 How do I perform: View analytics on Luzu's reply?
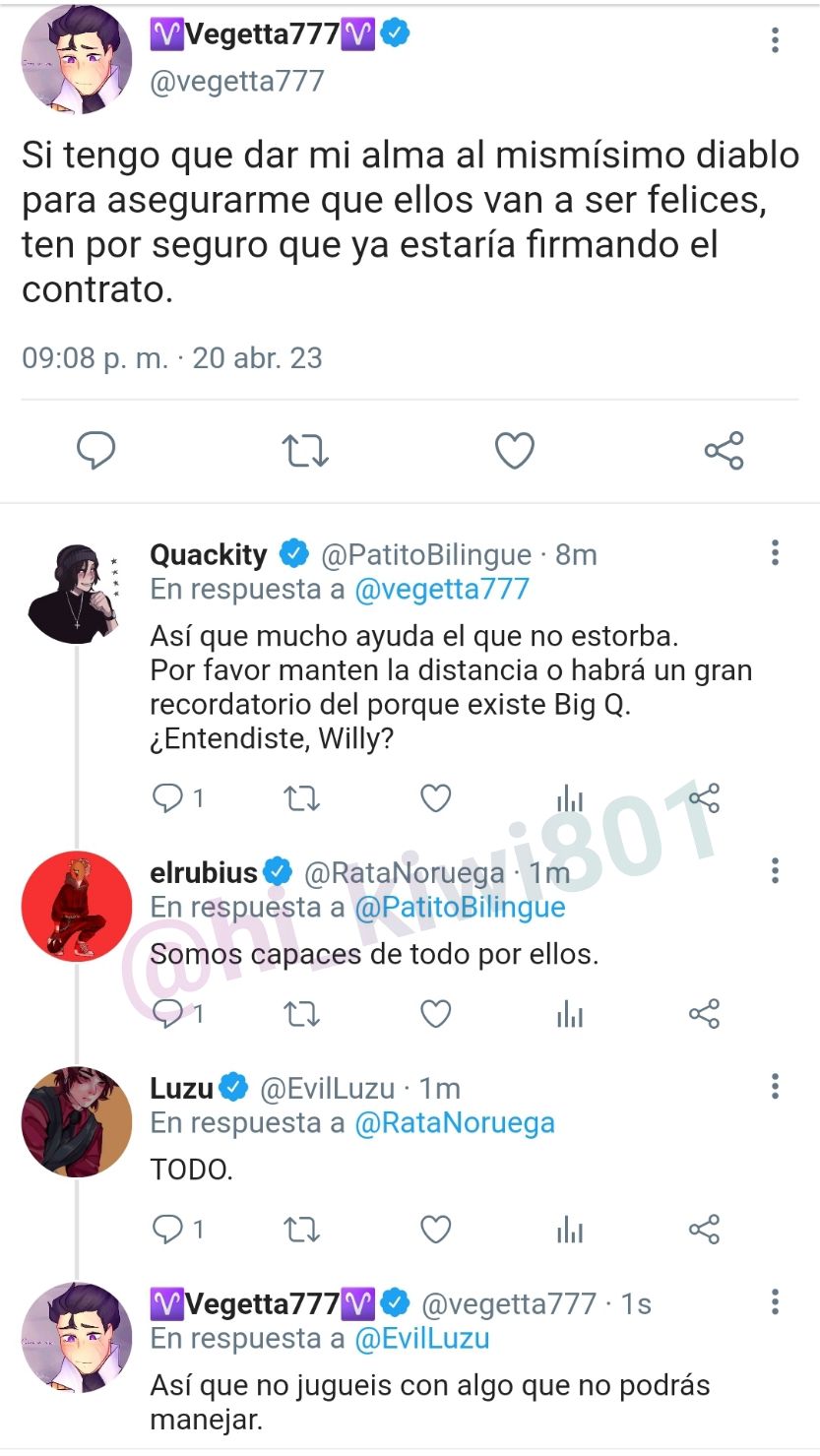[x=570, y=1229]
